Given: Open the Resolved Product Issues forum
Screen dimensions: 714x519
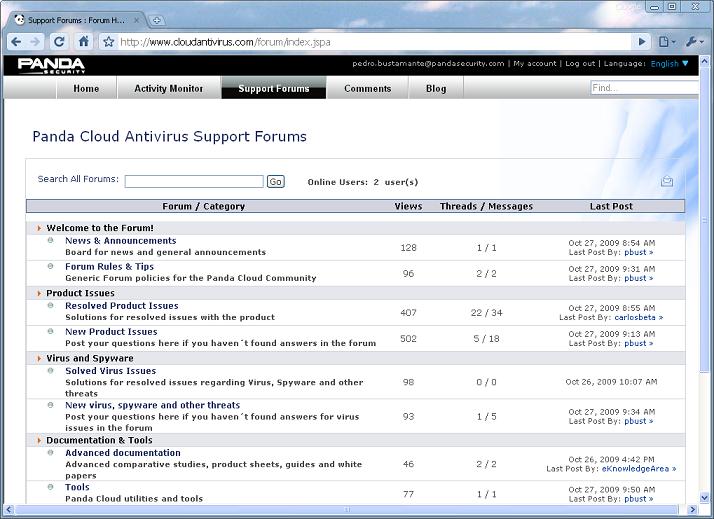Looking at the screenshot, I should coord(122,305).
